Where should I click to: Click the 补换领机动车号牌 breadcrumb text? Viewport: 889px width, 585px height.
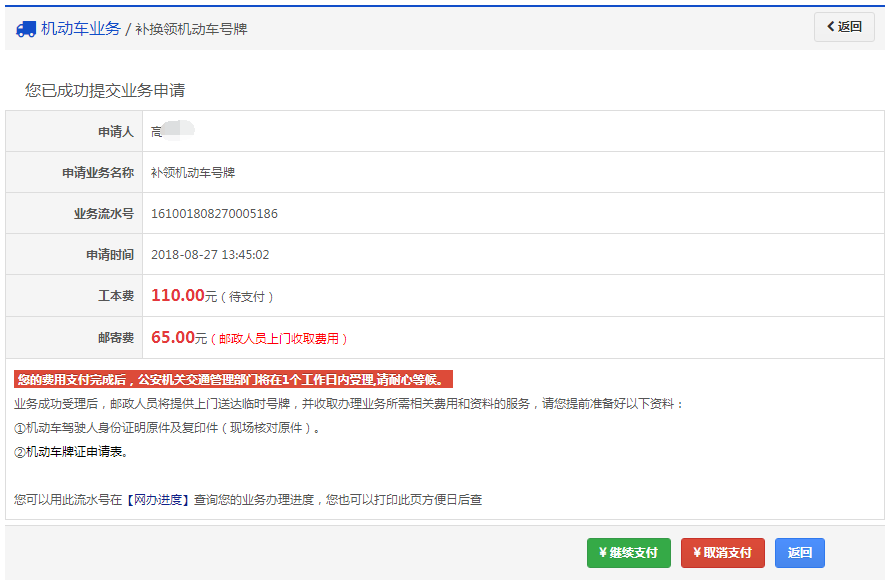click(x=191, y=29)
